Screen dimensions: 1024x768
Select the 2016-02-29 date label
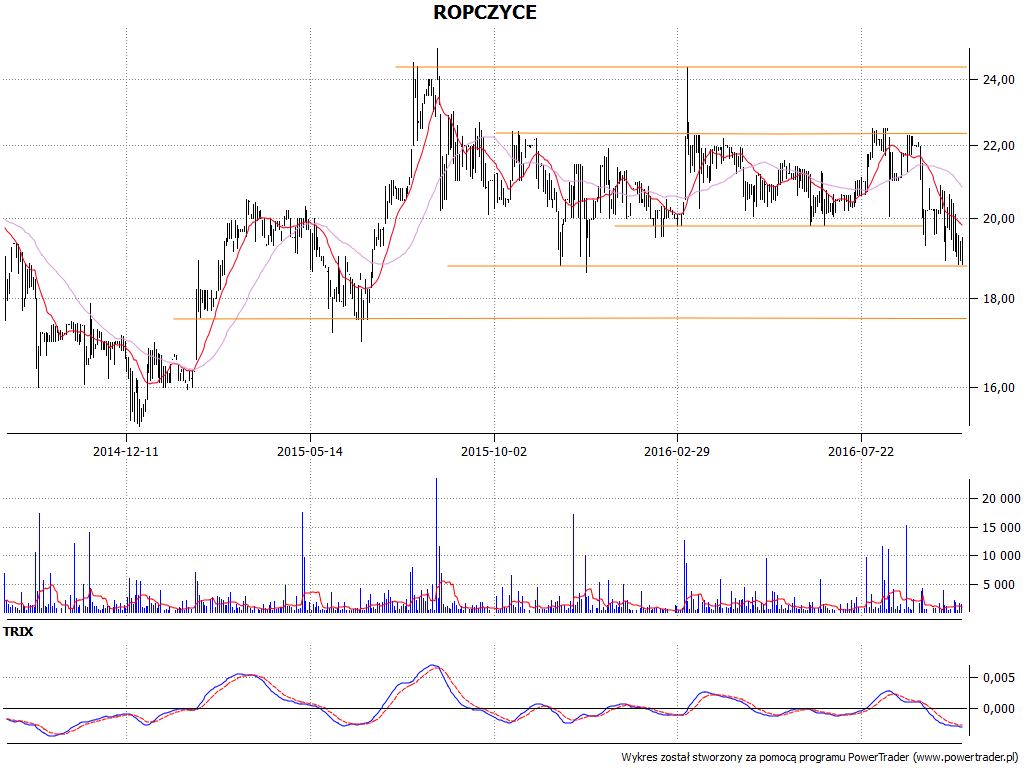[677, 451]
